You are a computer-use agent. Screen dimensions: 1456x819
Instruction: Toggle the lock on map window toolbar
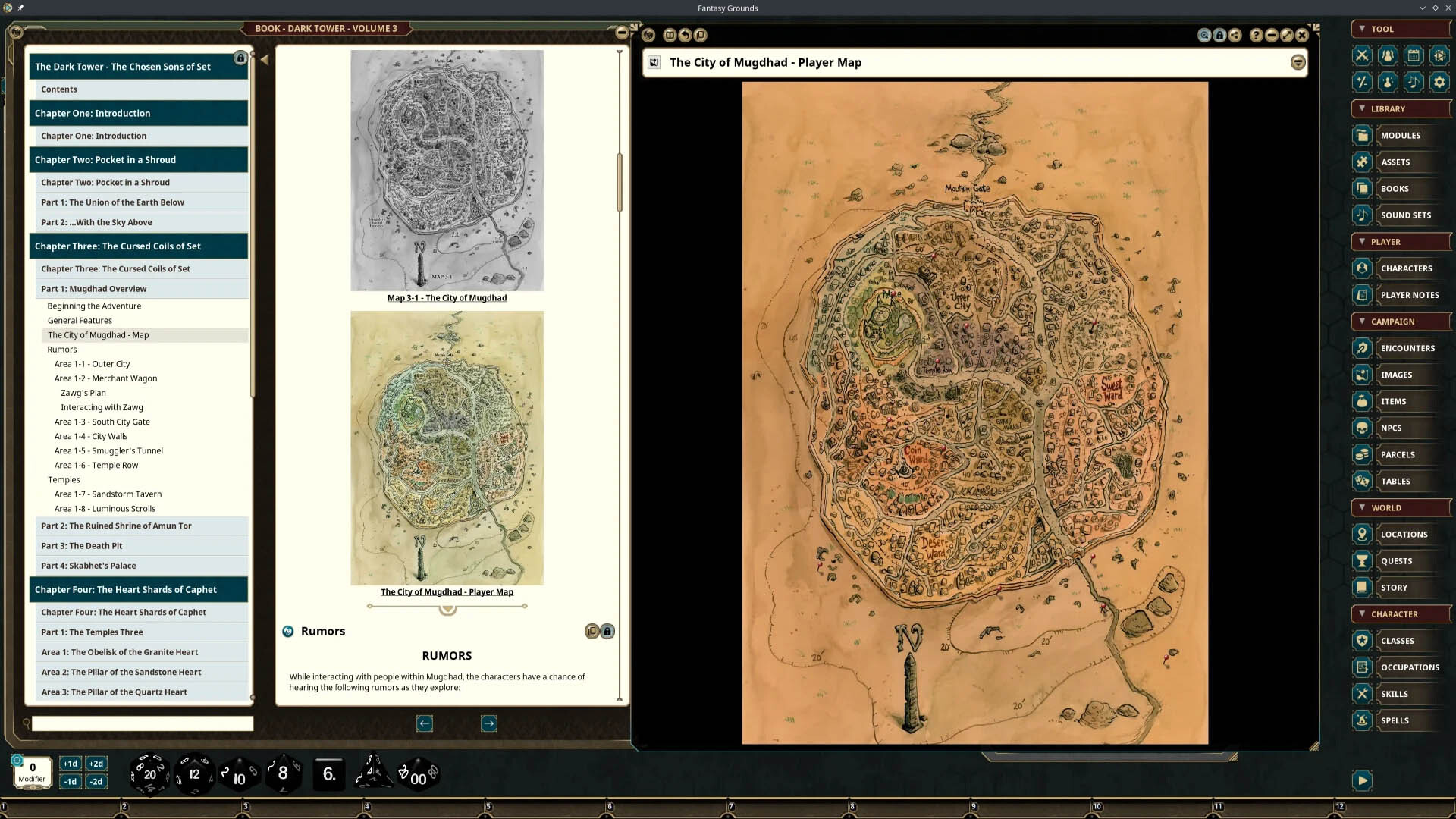click(x=1219, y=35)
